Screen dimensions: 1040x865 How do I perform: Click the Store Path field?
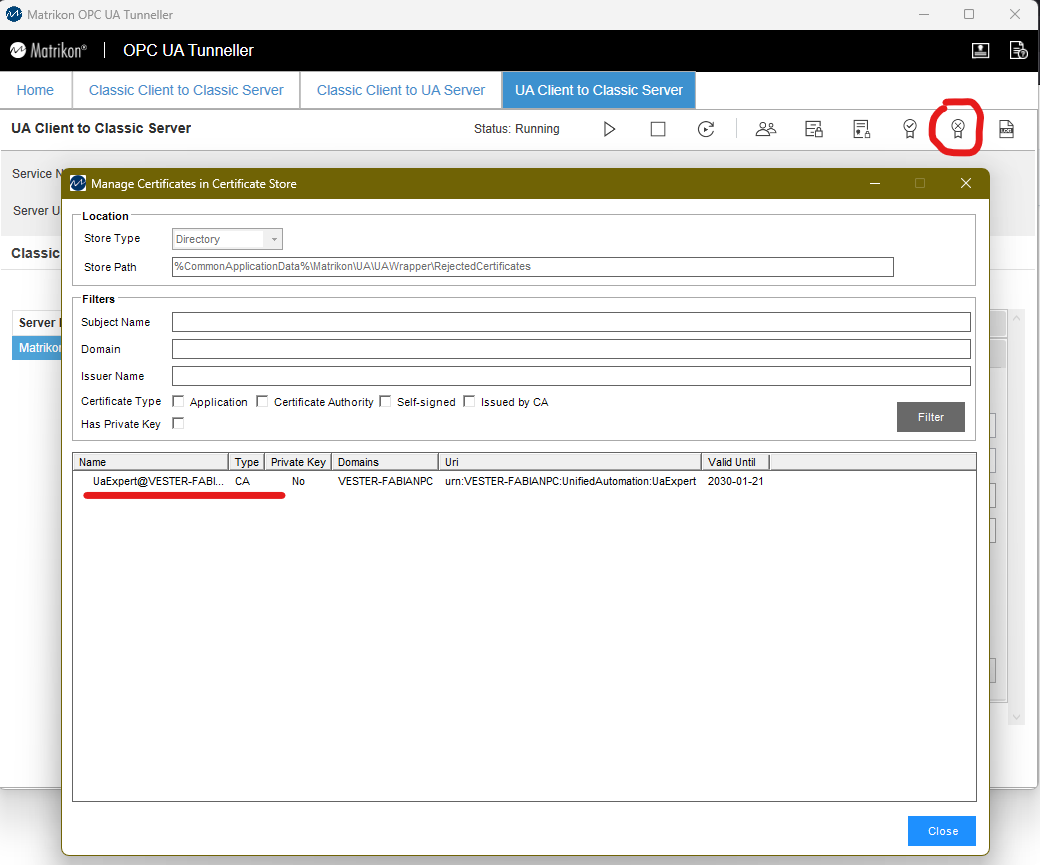pyautogui.click(x=533, y=267)
